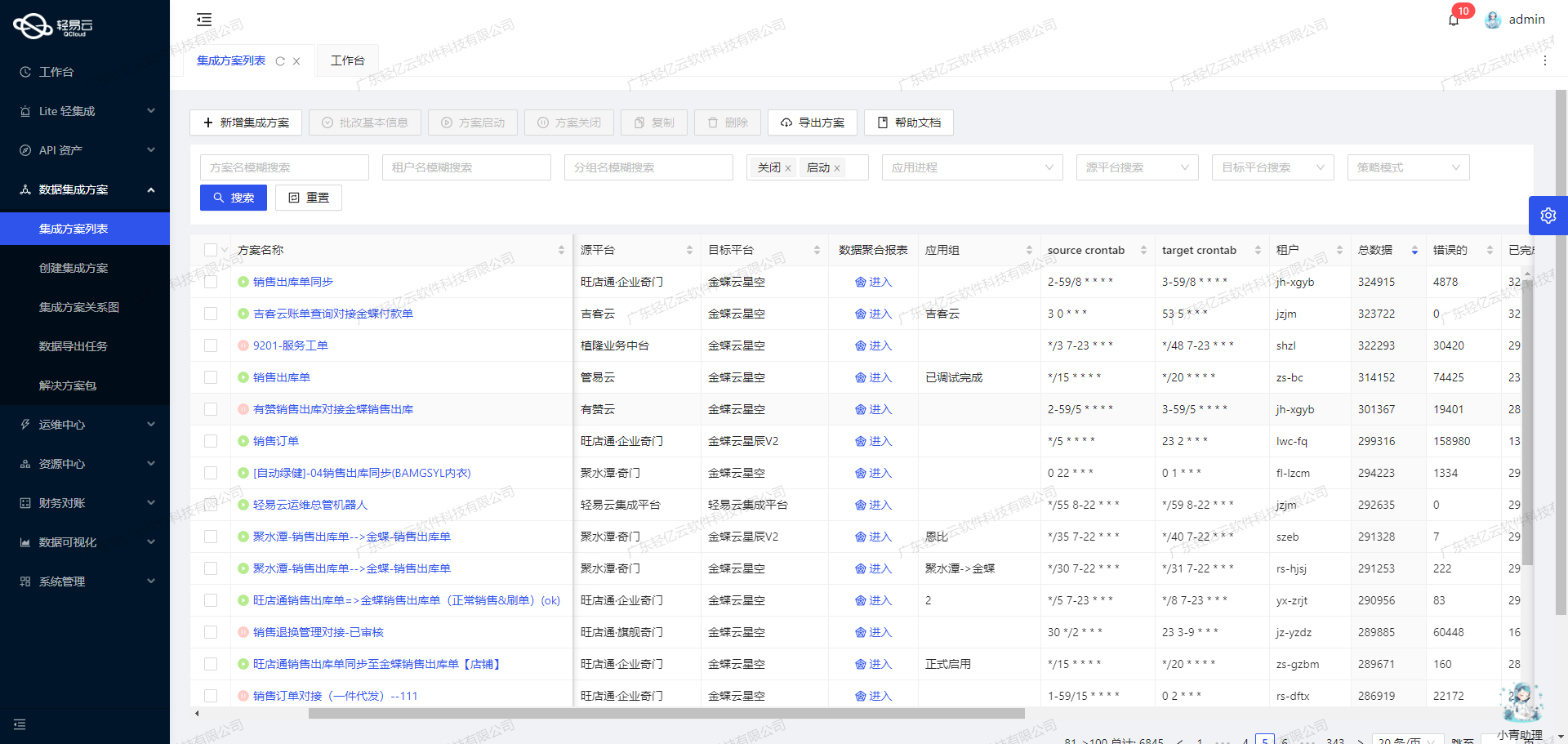Close the 集成方案列表 tab
This screenshot has width=1568, height=744.
coord(296,61)
